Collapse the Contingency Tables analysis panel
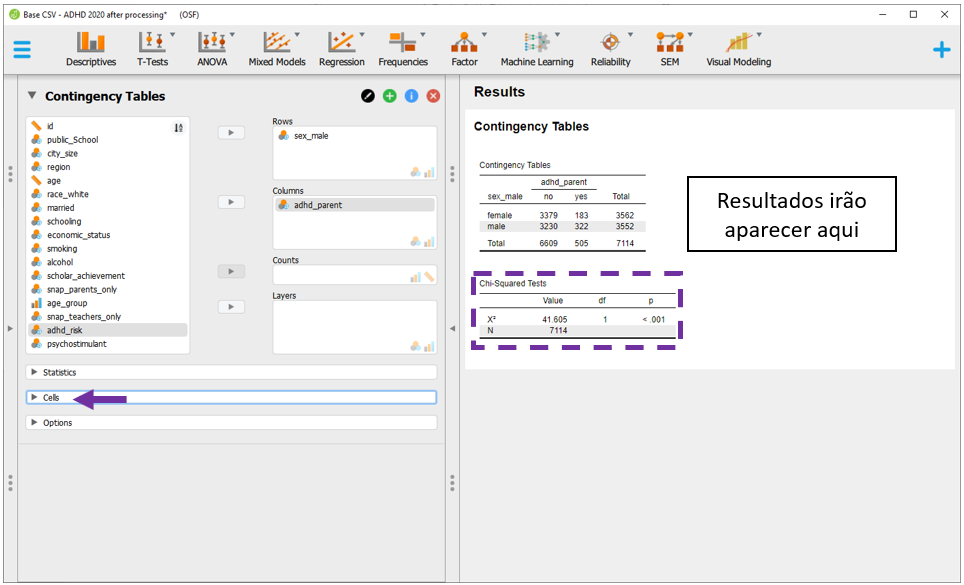Screen dimensions: 964x585 click(x=32, y=96)
